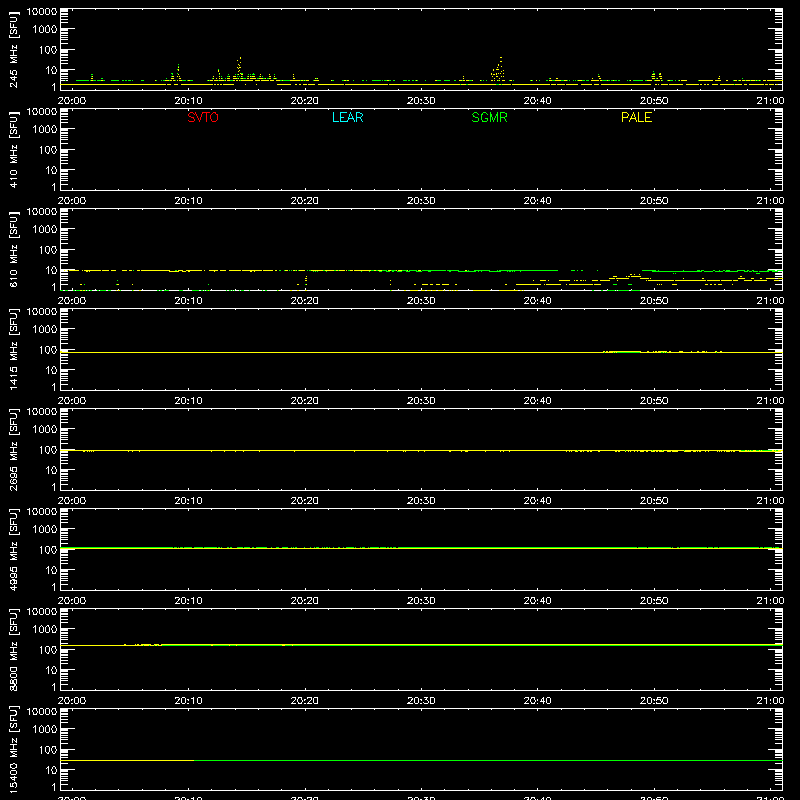Click the green SGMR station label
Image resolution: width=800 pixels, height=800 pixels.
(489, 117)
